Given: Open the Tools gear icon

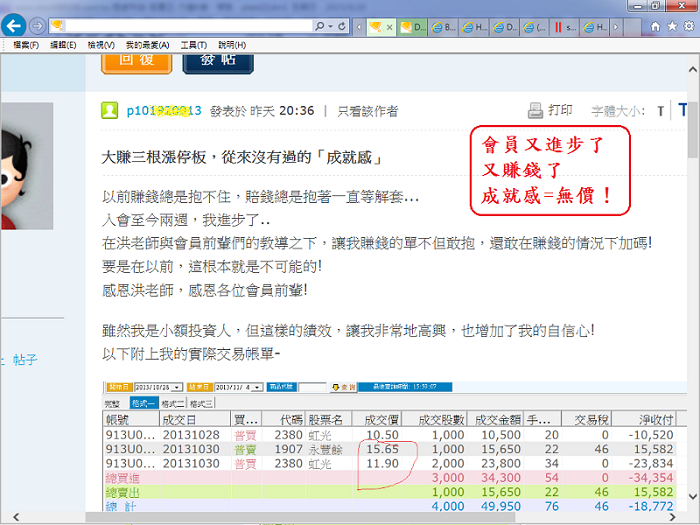Looking at the screenshot, I should point(689,26).
